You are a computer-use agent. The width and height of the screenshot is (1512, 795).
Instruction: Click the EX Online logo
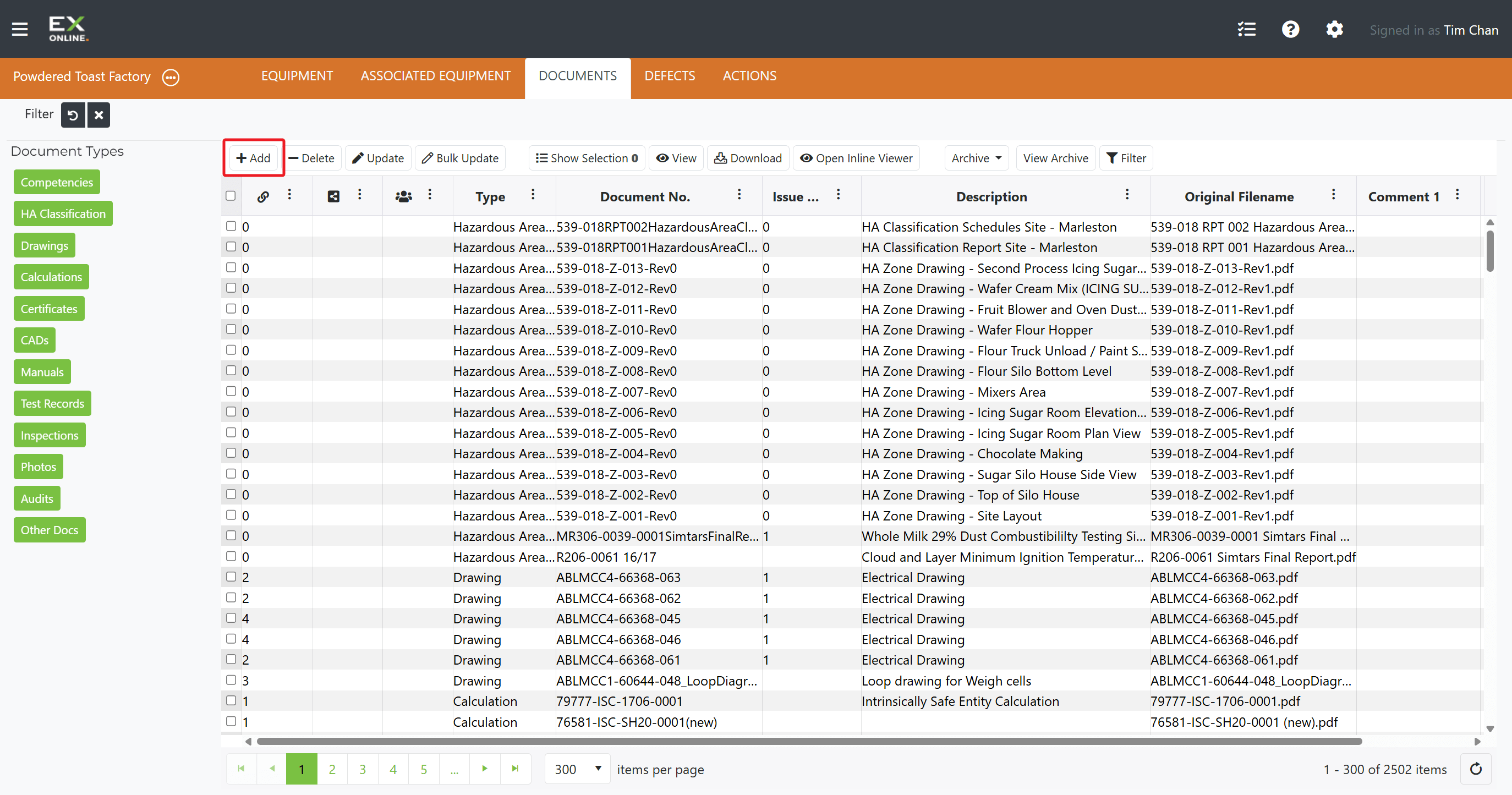pyautogui.click(x=68, y=29)
